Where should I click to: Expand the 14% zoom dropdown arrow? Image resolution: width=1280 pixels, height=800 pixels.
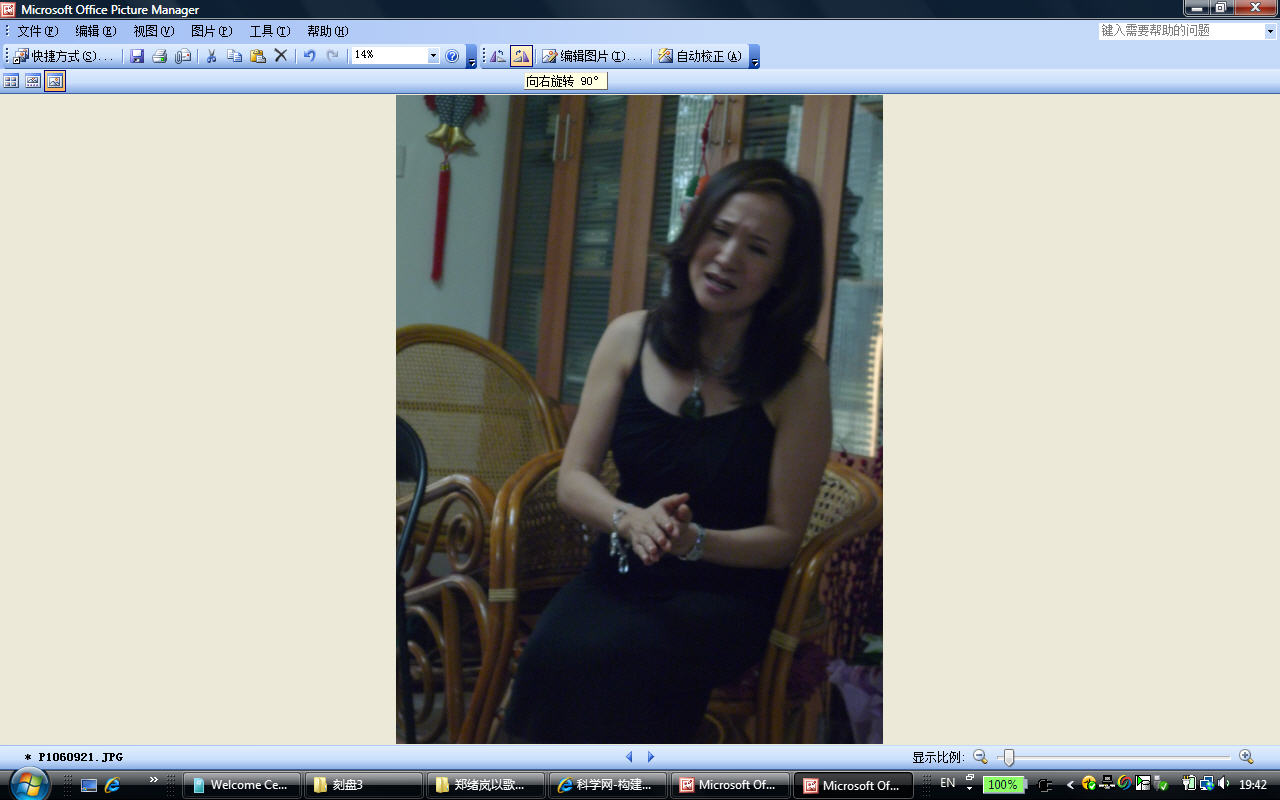coord(434,56)
